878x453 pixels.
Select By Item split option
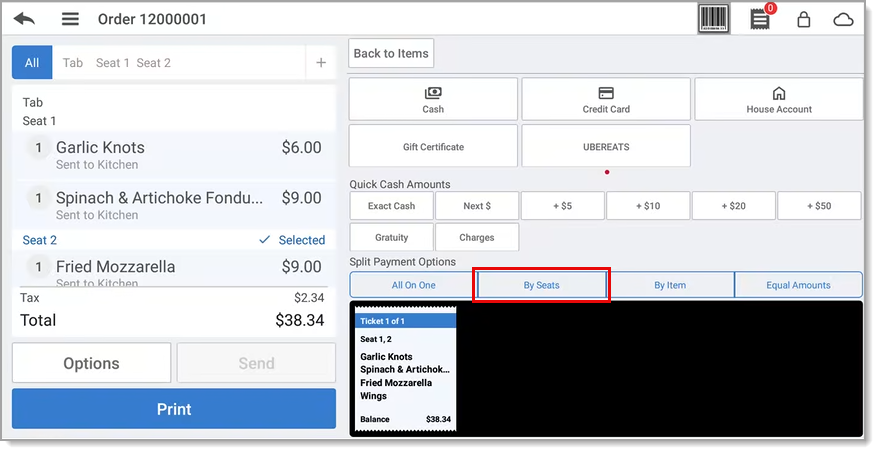pos(670,285)
